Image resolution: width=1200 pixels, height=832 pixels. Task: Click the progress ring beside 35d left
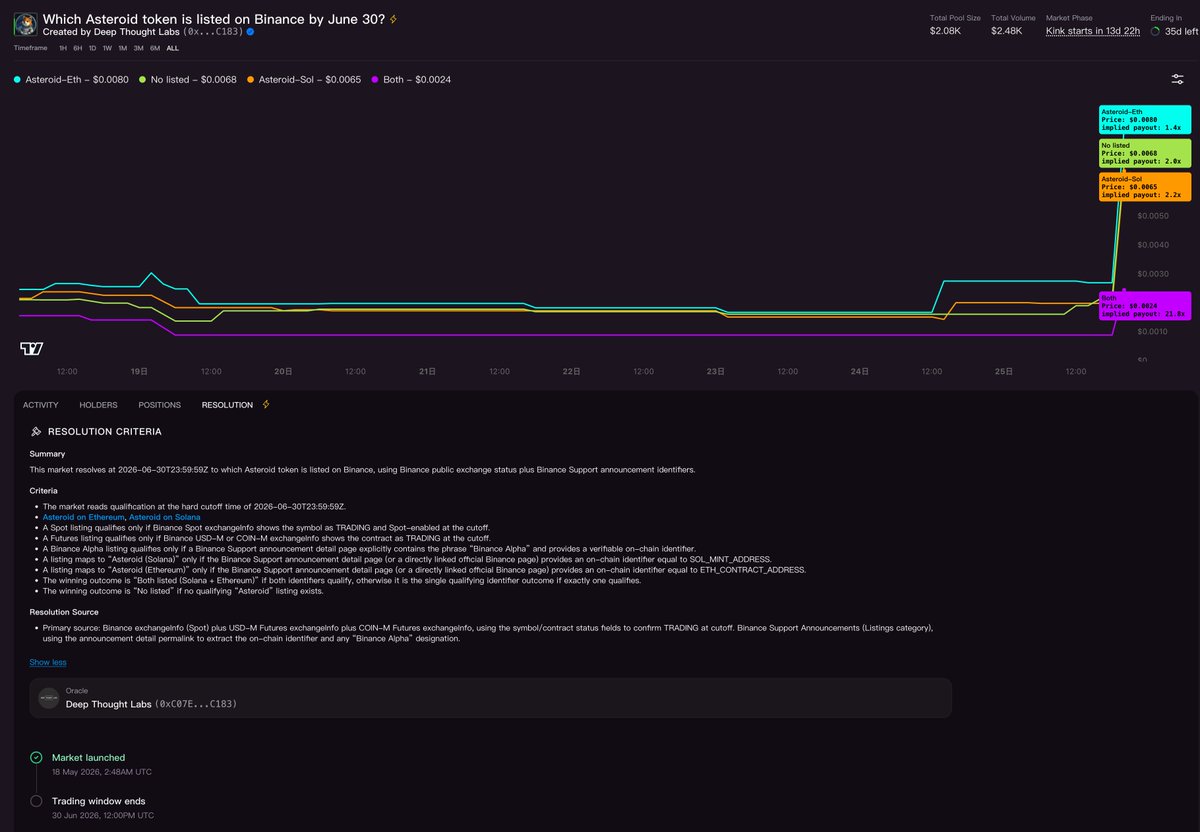pyautogui.click(x=1156, y=31)
